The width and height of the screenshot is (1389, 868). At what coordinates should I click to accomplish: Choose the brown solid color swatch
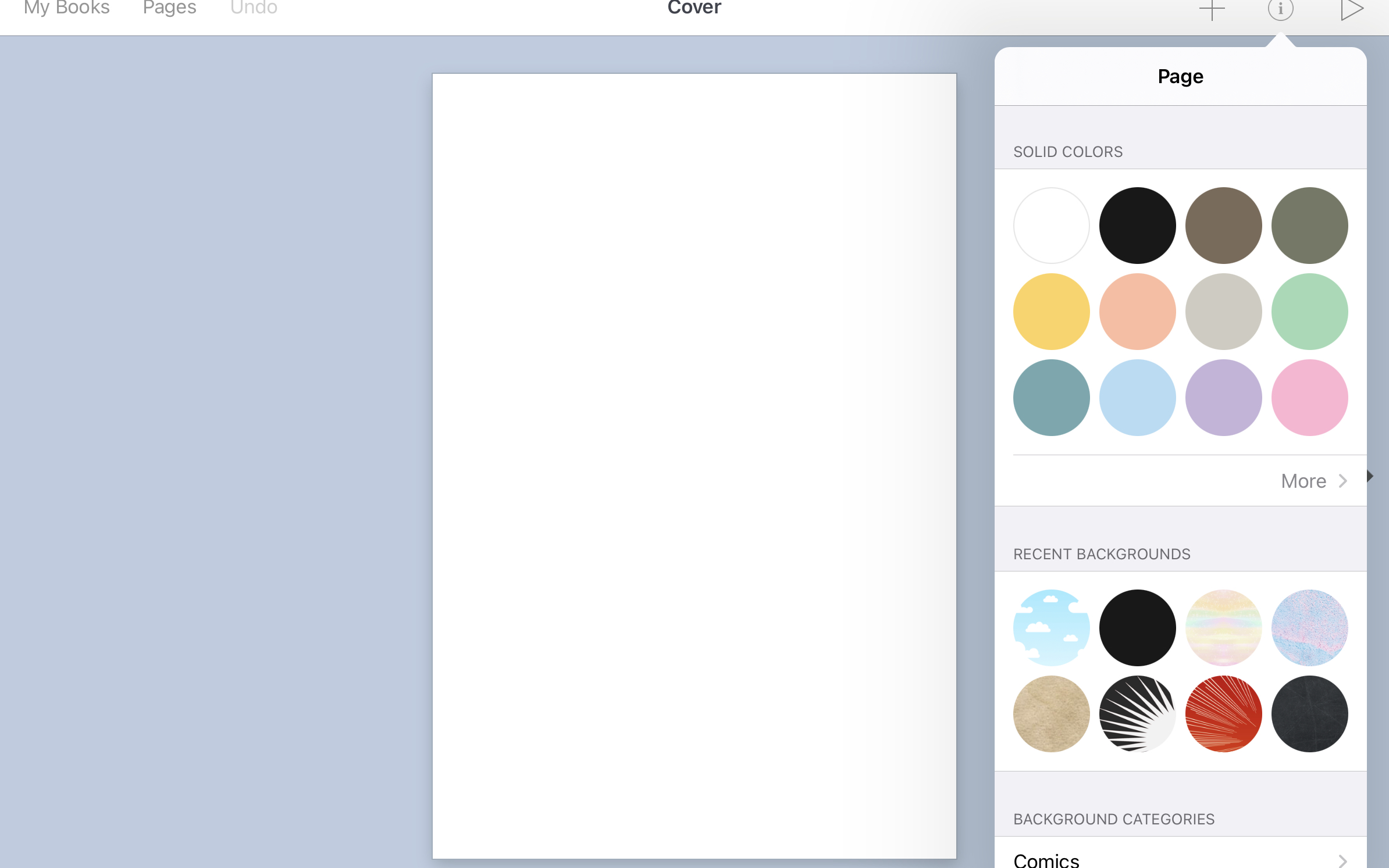[1223, 226]
